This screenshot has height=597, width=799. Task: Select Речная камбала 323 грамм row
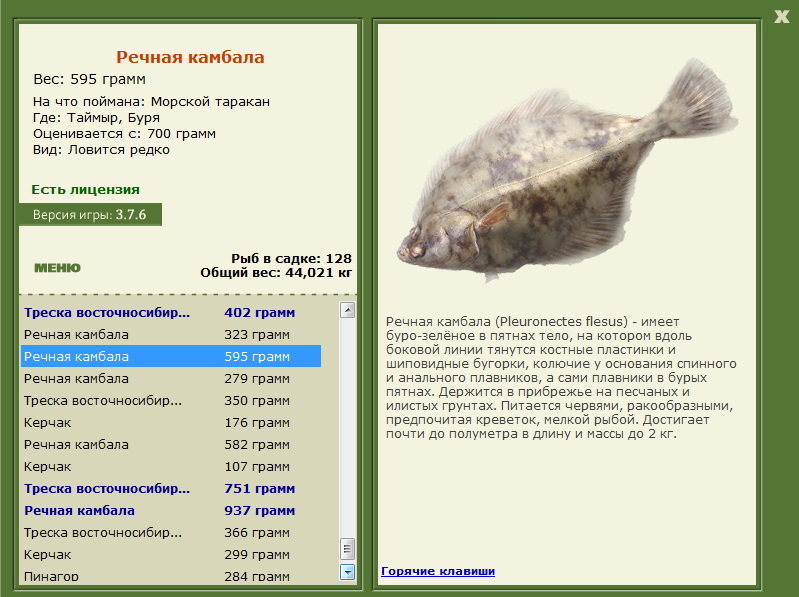pos(171,334)
